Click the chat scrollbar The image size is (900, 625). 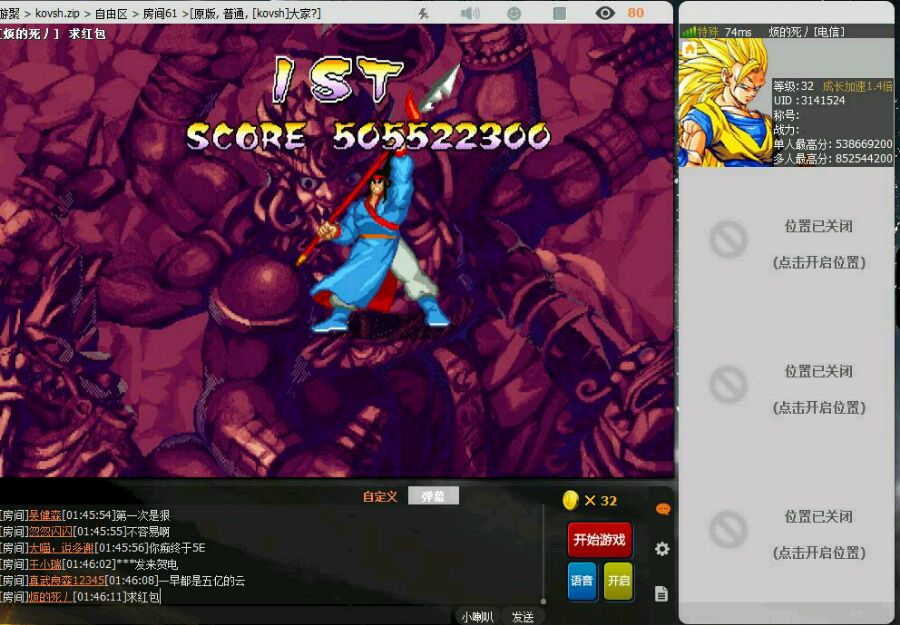tap(543, 554)
